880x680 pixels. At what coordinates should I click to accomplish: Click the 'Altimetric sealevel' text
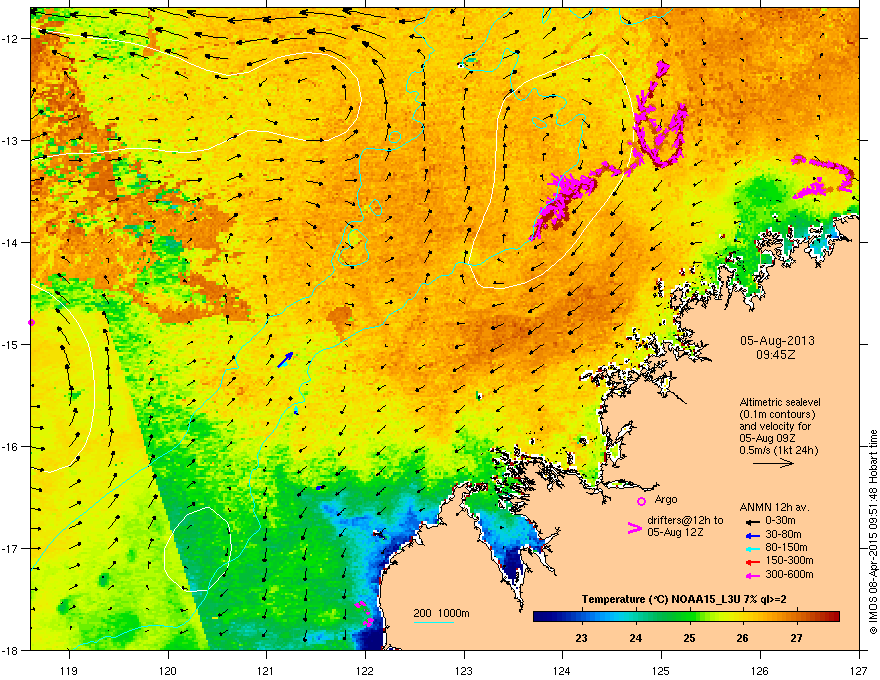click(x=780, y=402)
